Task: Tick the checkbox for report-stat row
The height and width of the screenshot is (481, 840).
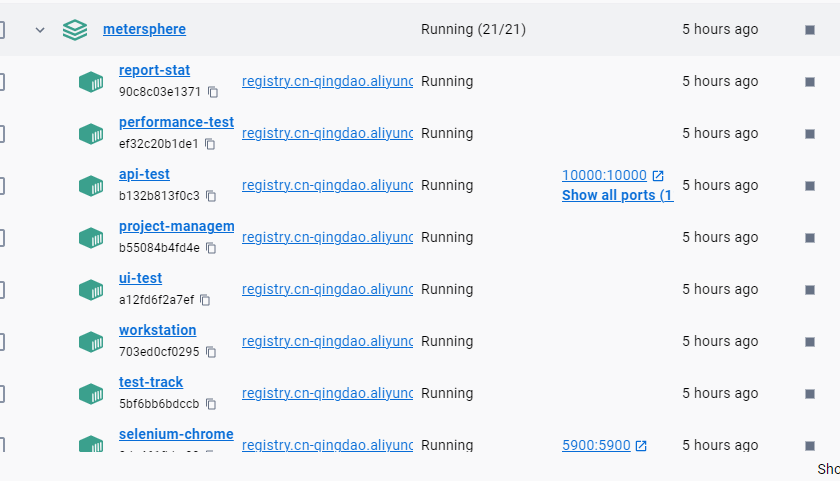Action: pos(2,82)
